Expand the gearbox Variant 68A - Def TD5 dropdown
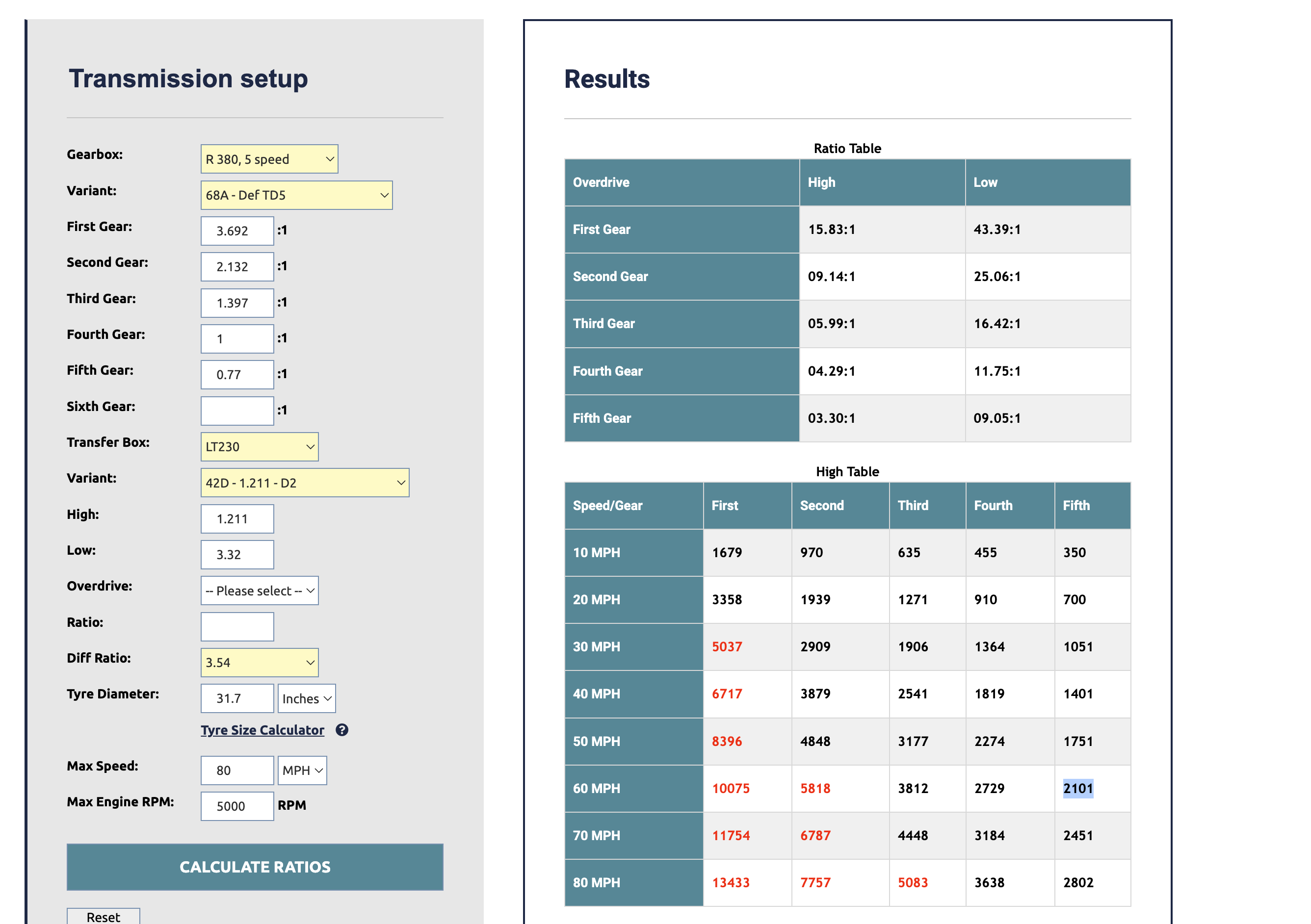This screenshot has width=1311, height=924. 296,195
